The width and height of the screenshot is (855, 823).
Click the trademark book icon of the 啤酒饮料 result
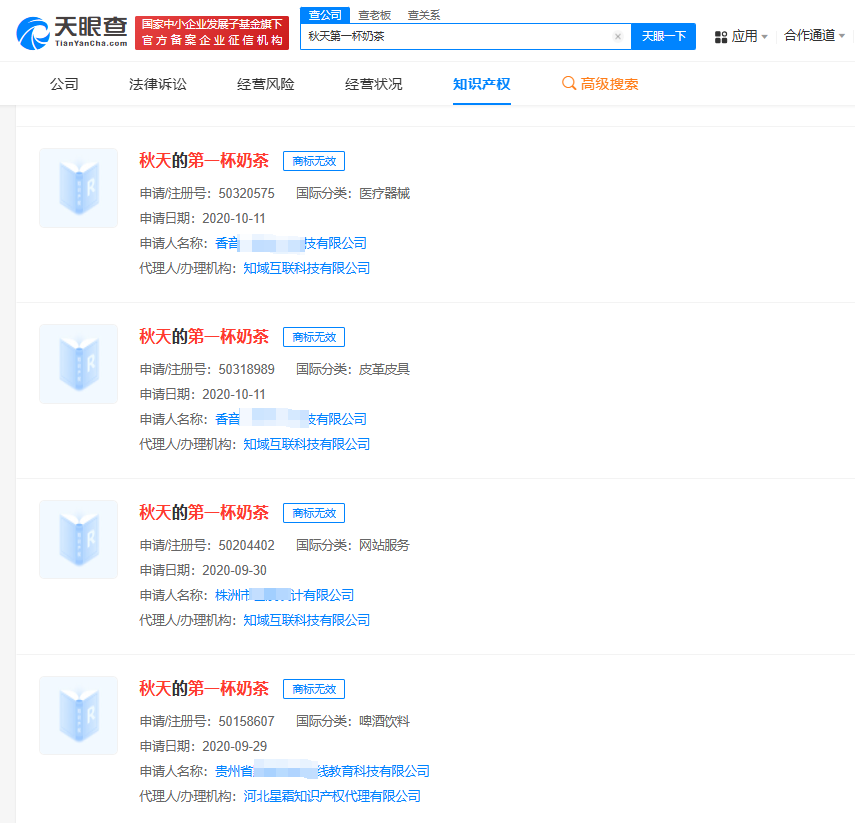78,715
